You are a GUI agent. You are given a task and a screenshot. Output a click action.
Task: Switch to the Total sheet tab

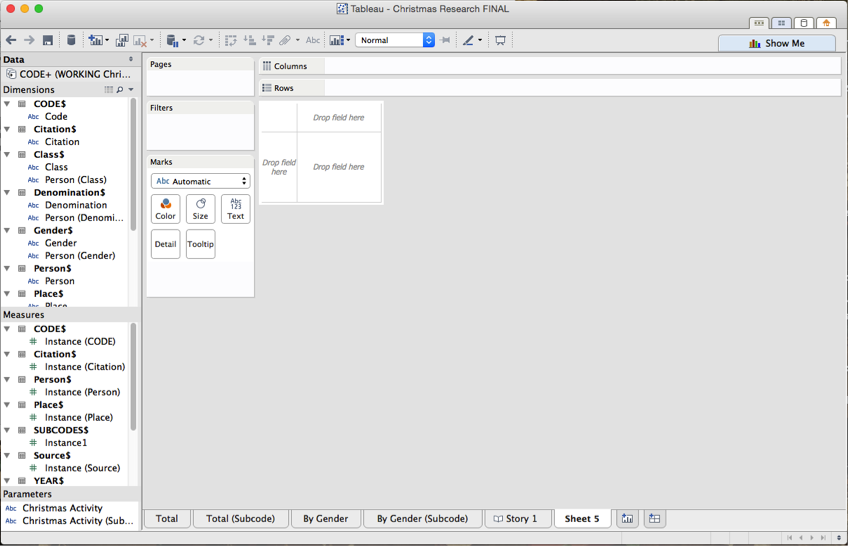click(x=167, y=518)
